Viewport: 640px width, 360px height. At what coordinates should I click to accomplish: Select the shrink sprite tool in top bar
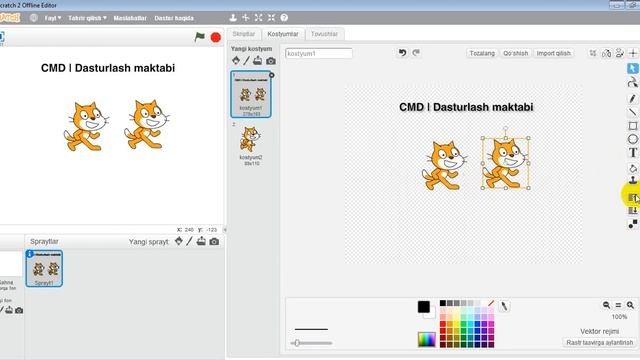pos(271,18)
